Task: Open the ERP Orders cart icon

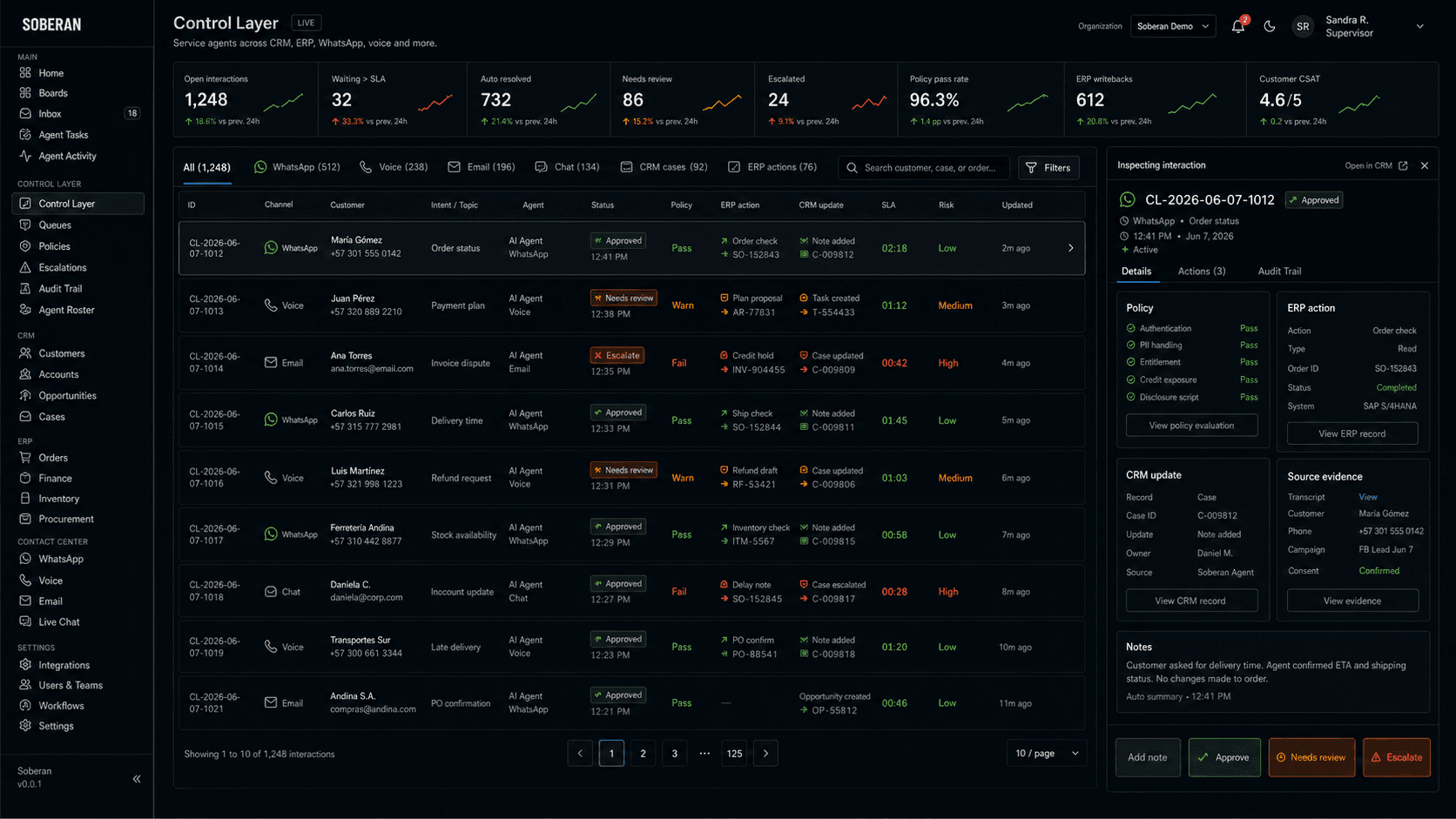Action: (25, 458)
